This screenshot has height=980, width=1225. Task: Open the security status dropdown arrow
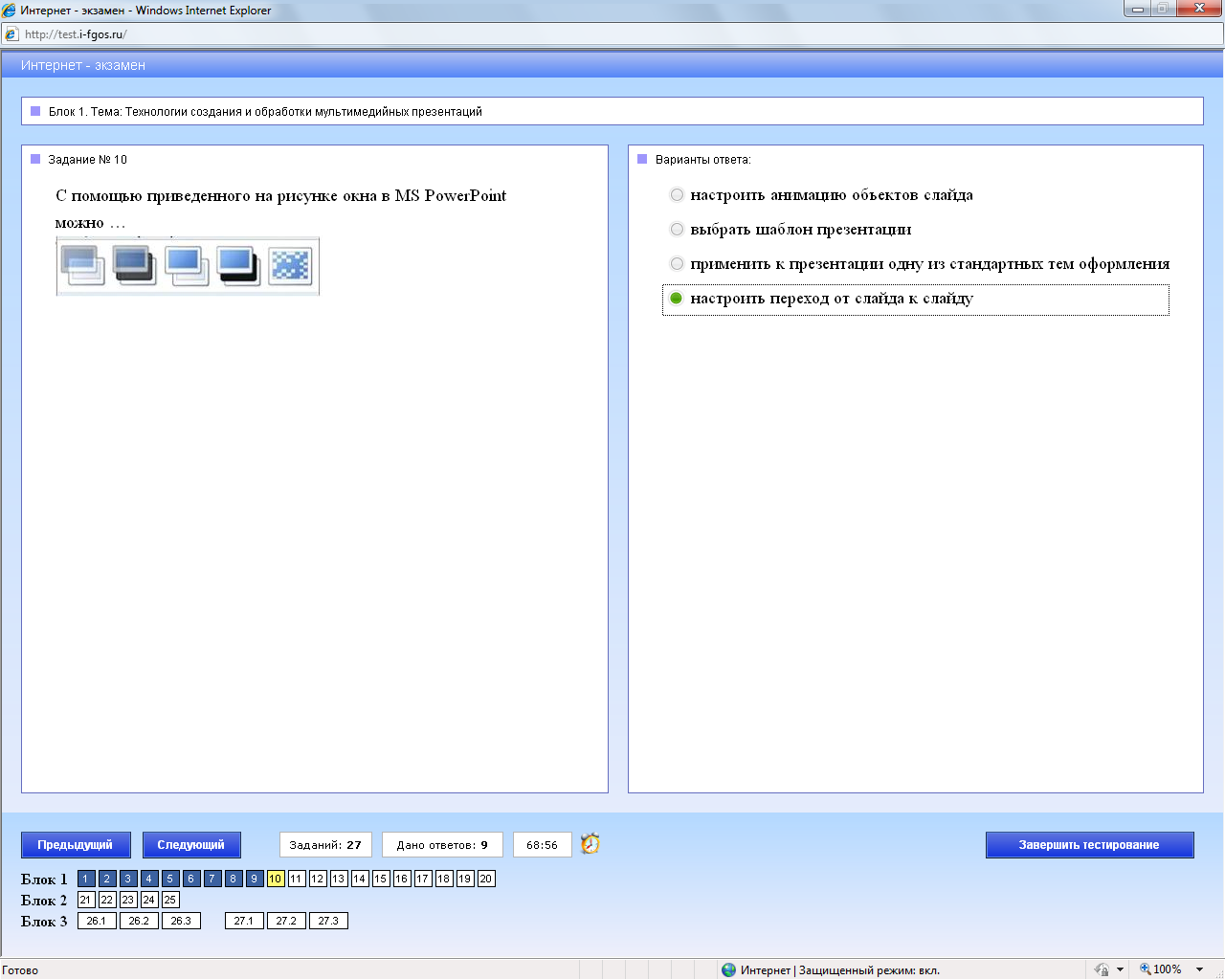1120,969
